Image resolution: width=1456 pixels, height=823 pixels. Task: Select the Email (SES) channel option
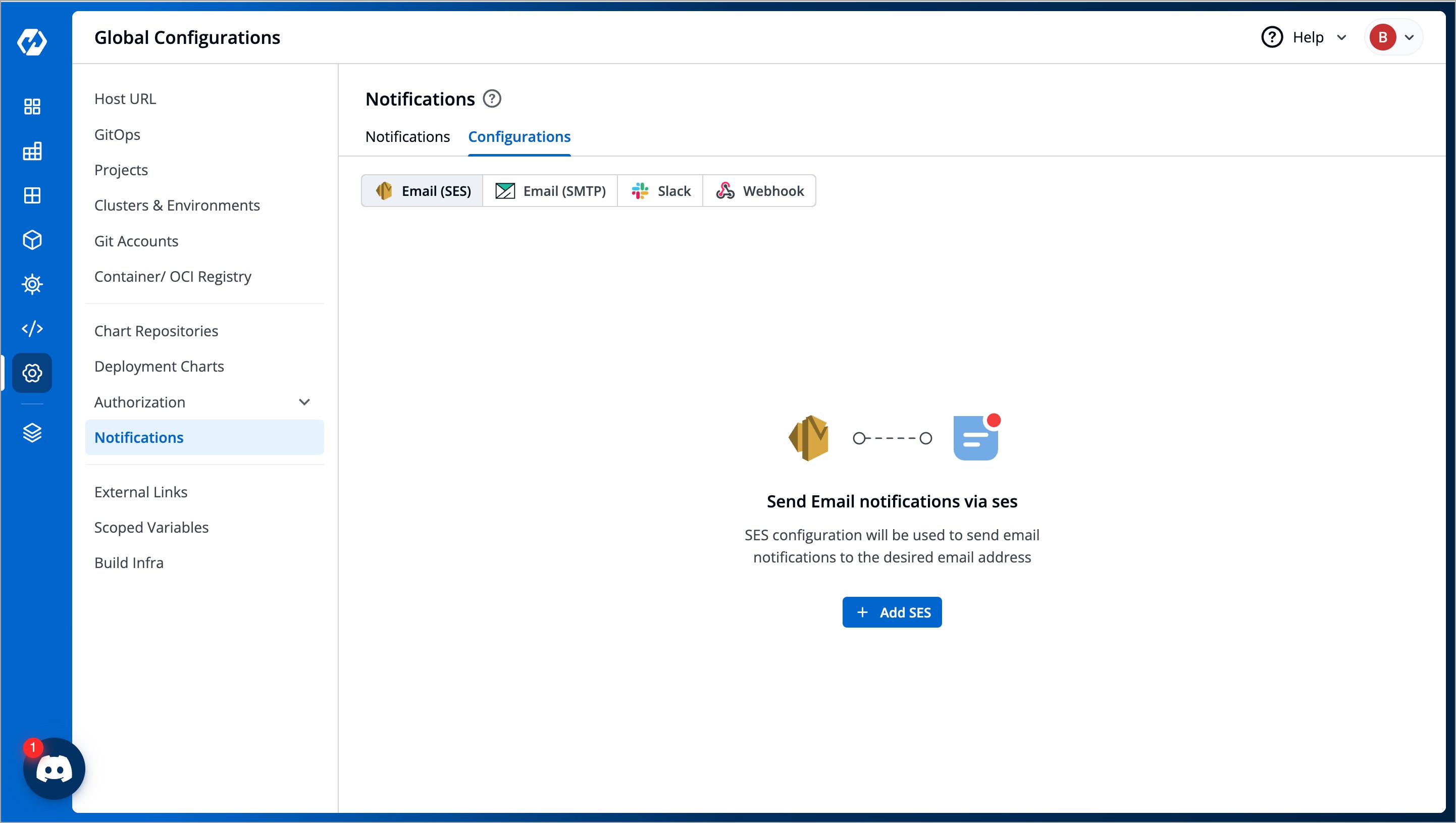422,190
